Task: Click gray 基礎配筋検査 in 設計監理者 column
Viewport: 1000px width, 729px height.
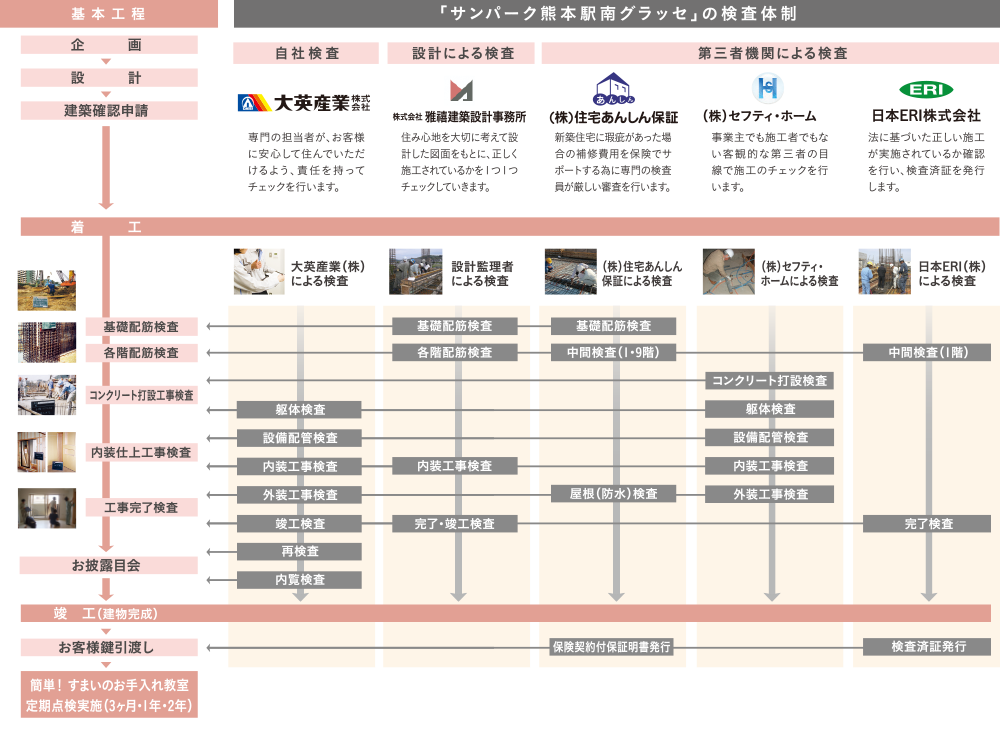Action: coord(455,326)
